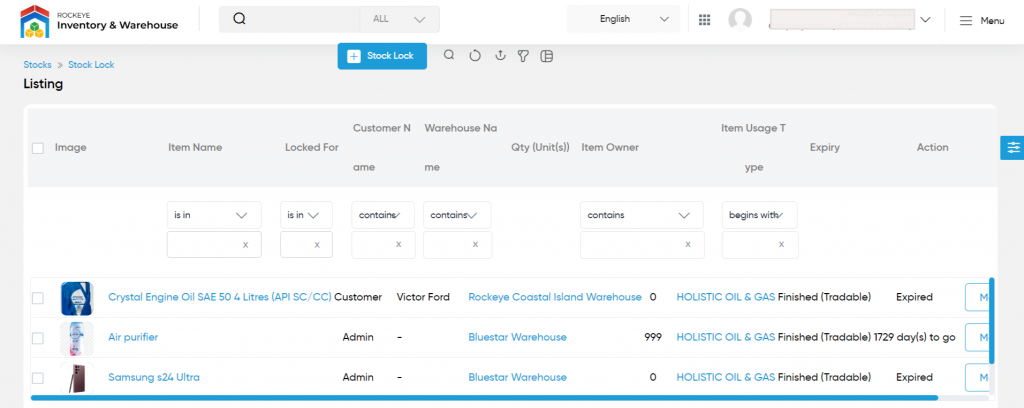1024x408 pixels.
Task: Go to the Stocks breadcrumb link
Action: point(37,65)
